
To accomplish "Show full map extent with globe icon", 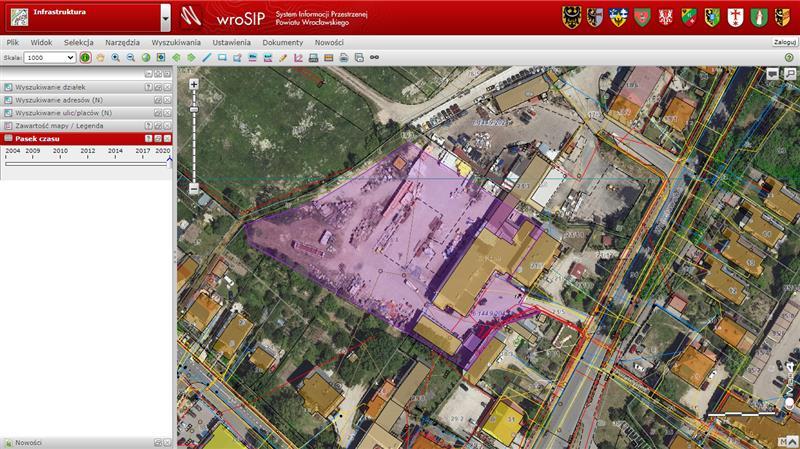I will click(x=146, y=58).
